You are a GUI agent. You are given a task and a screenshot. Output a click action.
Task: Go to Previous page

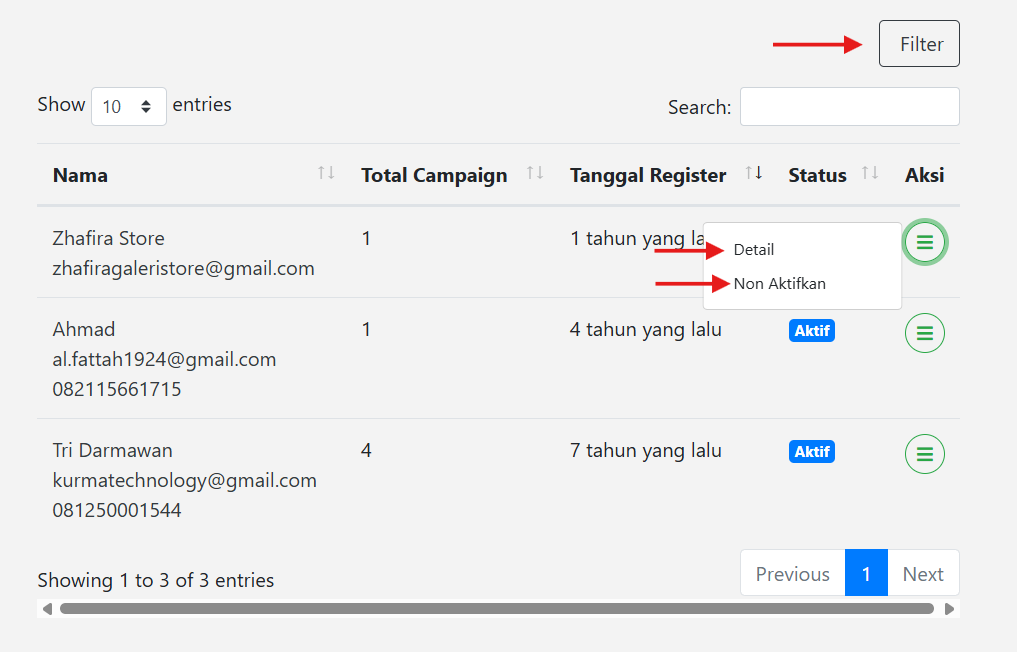[792, 574]
